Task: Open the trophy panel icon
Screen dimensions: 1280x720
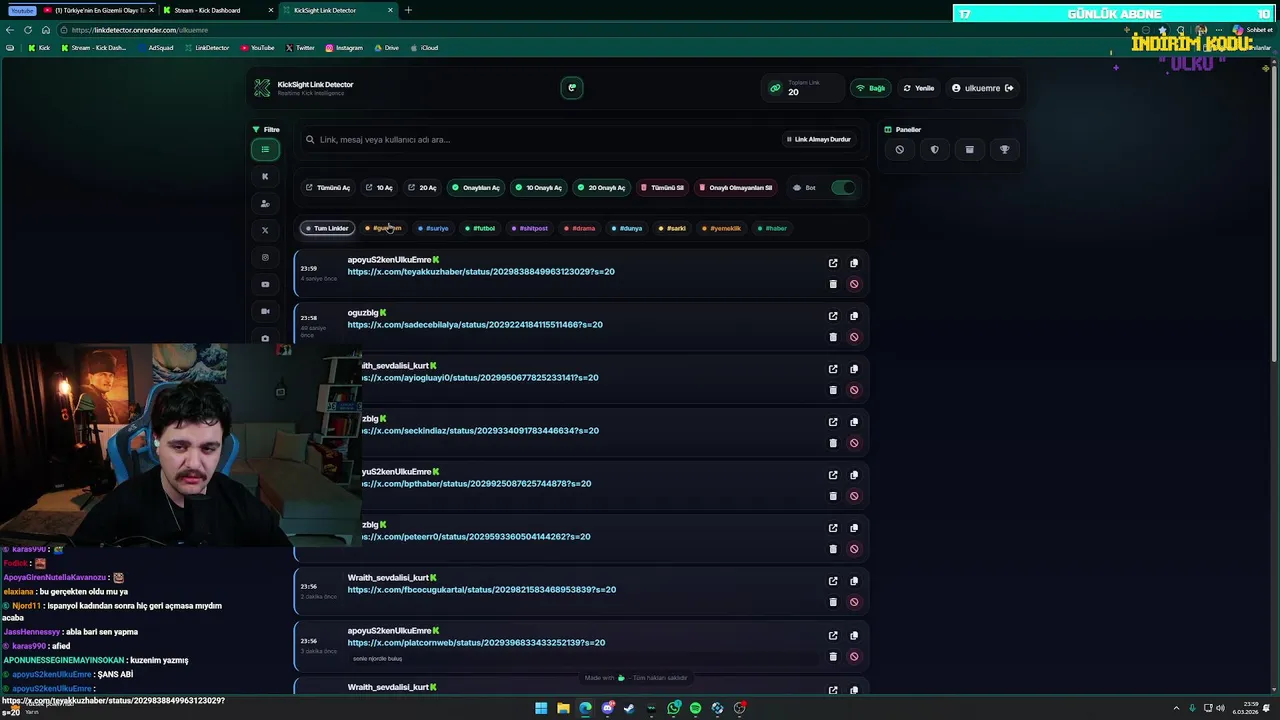Action: click(1004, 149)
